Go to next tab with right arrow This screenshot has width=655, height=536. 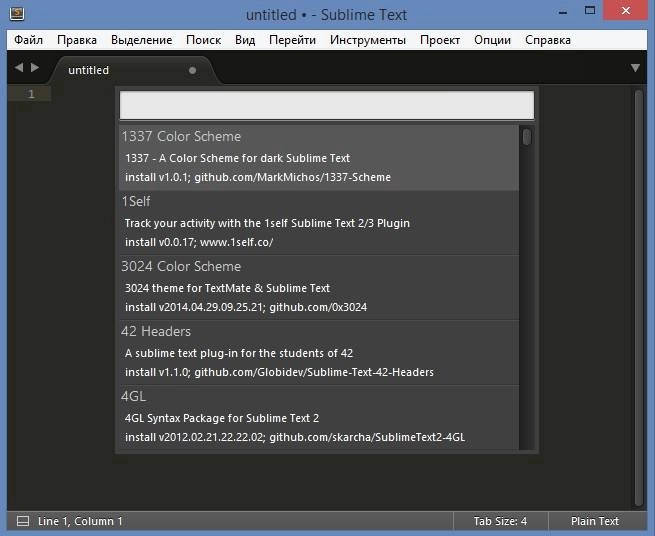35,67
